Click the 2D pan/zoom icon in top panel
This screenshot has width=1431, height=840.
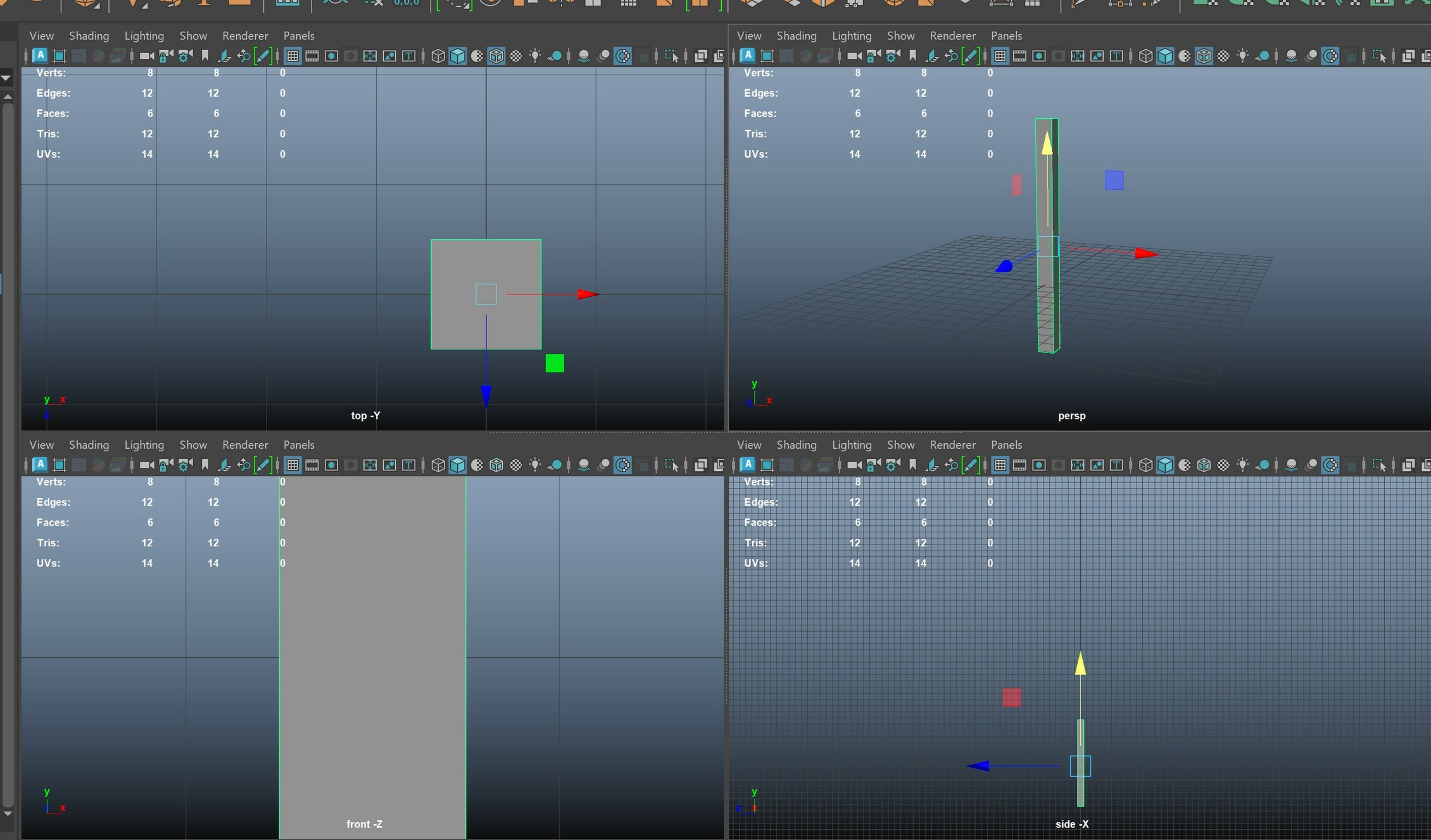coord(244,56)
